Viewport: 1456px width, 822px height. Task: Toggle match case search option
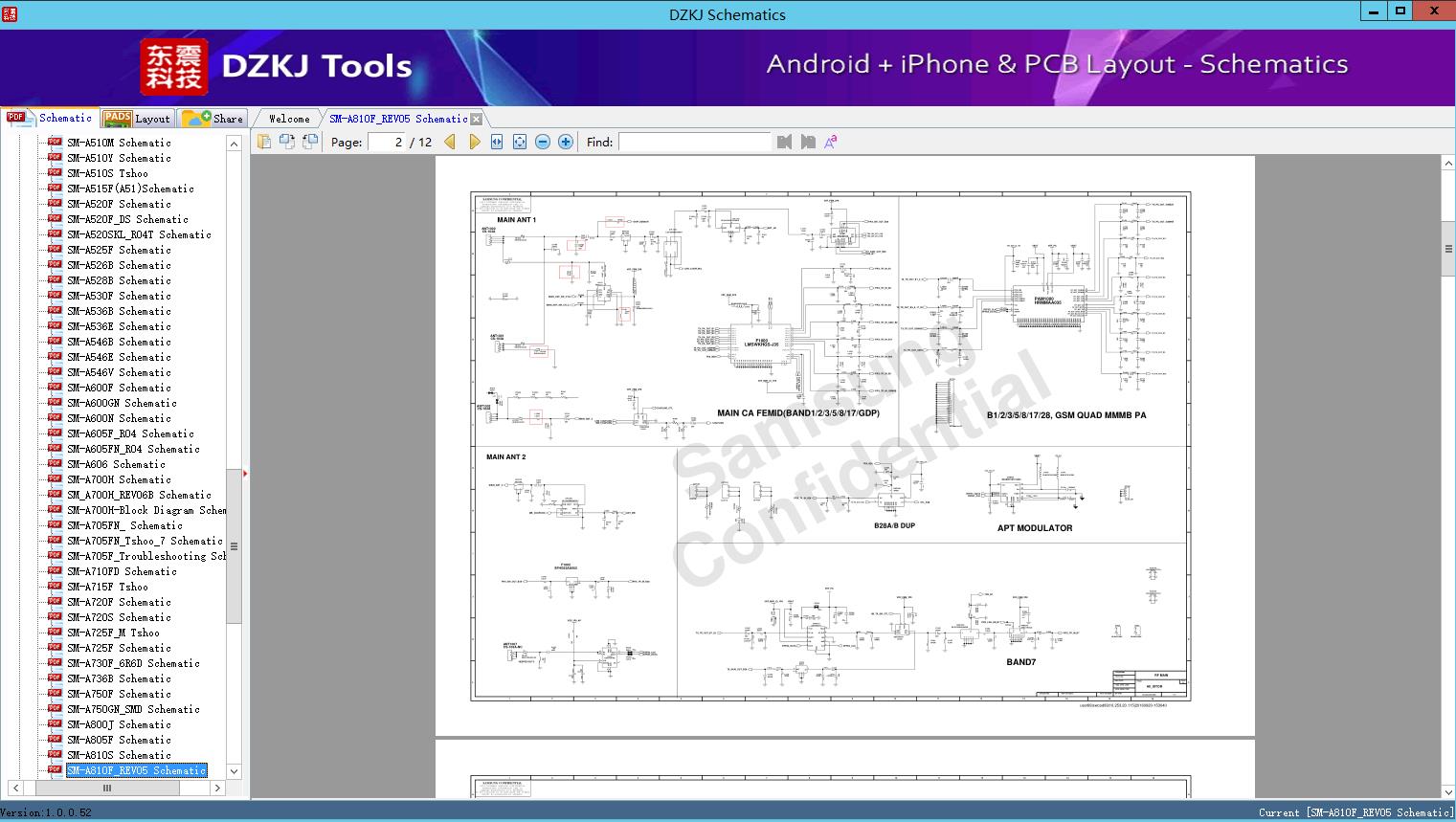pyautogui.click(x=831, y=142)
